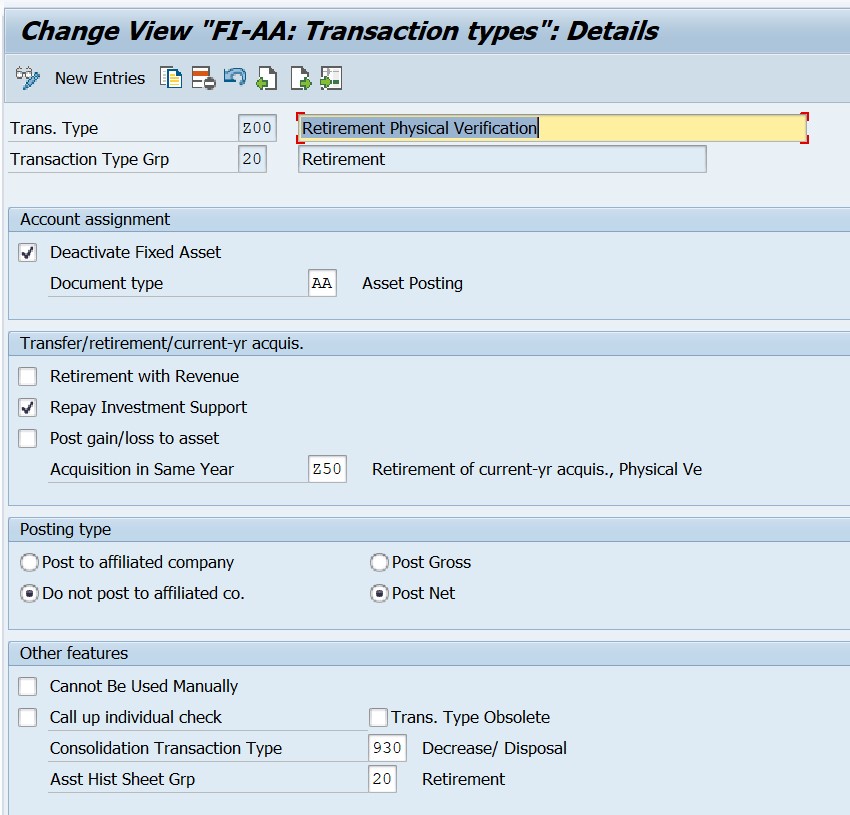The height and width of the screenshot is (815, 850).
Task: Click the Other Entry position icon
Action: pyautogui.click(x=331, y=78)
